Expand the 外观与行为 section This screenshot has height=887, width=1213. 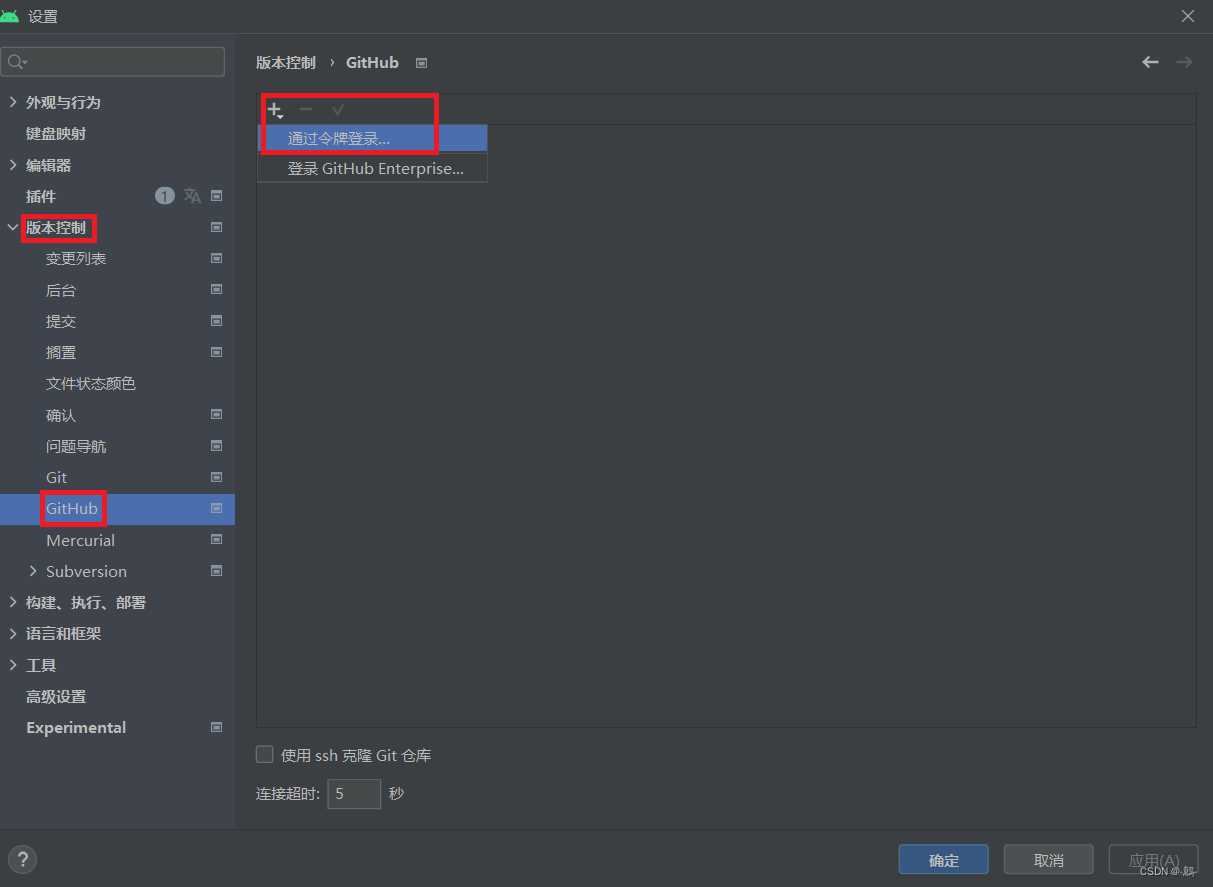(13, 102)
